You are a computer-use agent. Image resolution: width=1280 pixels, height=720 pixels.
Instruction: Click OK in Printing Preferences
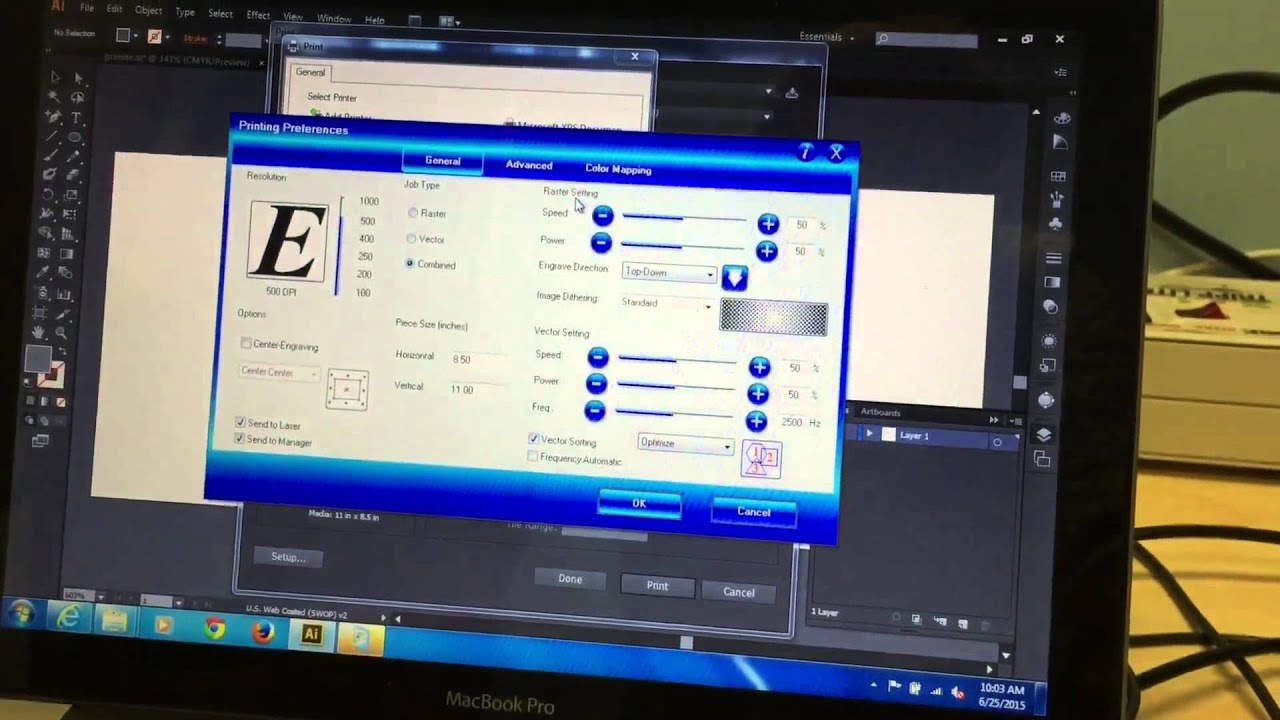click(x=639, y=504)
